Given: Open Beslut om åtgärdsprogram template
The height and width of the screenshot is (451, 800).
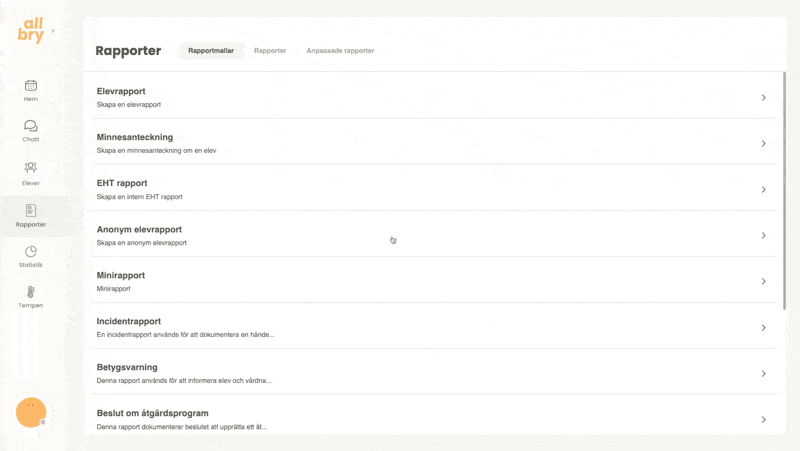Looking at the screenshot, I should [152, 413].
